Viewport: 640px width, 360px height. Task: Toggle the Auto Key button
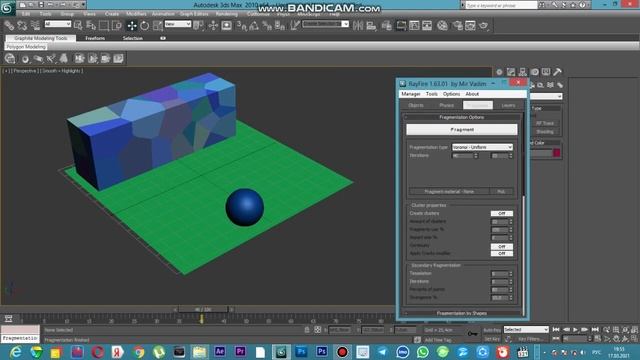492,330
